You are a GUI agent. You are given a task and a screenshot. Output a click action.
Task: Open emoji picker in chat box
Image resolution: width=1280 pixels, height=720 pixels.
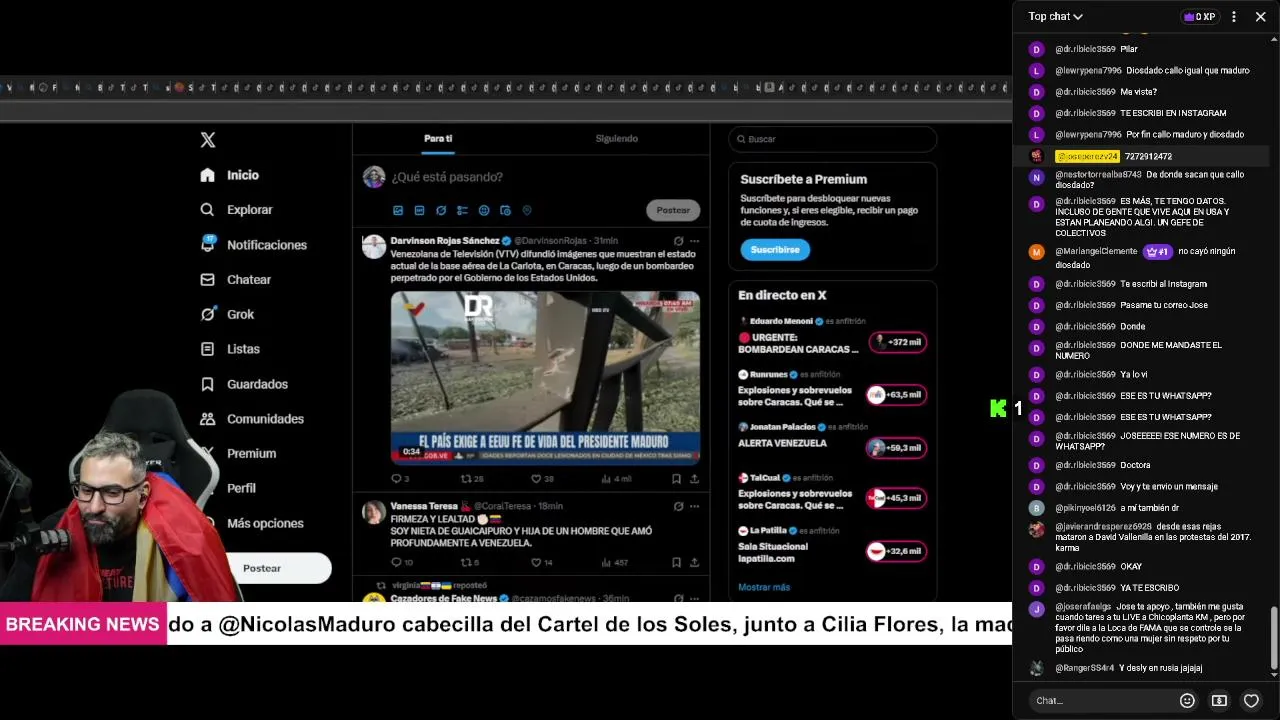1187,700
